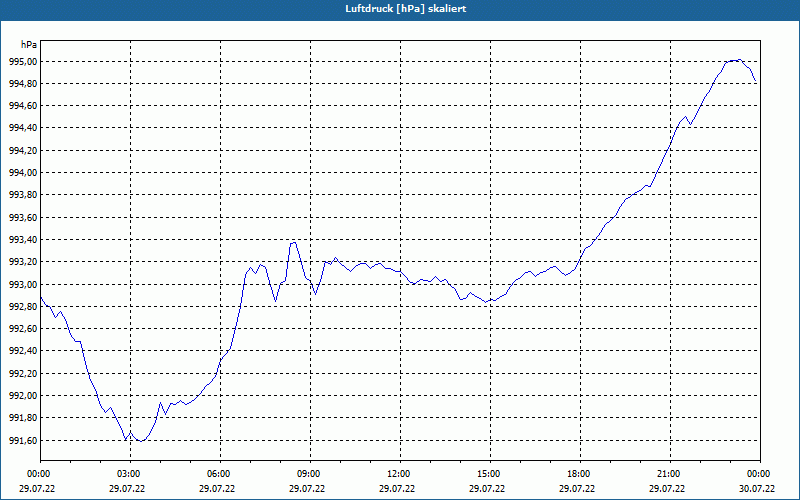Click the chart title 'Luftdruck [hPa] skaliert'
The width and height of the screenshot is (800, 500).
point(406,9)
